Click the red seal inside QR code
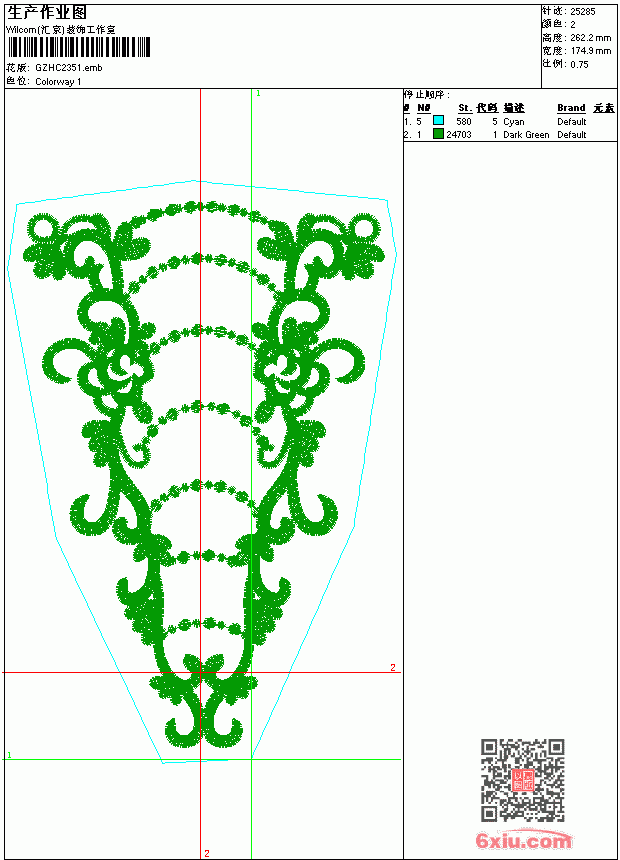 click(x=523, y=780)
